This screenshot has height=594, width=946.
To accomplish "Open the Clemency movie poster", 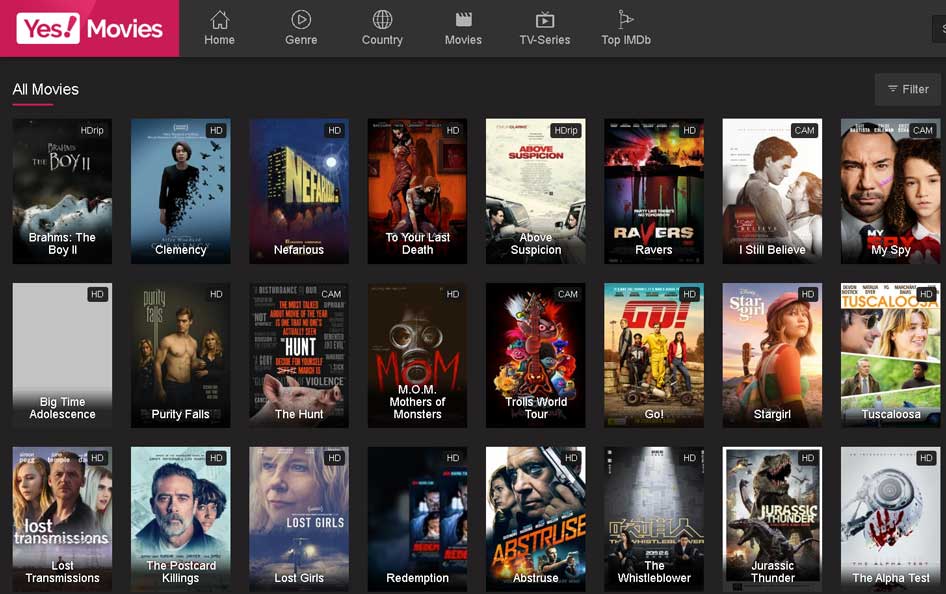I will click(180, 191).
